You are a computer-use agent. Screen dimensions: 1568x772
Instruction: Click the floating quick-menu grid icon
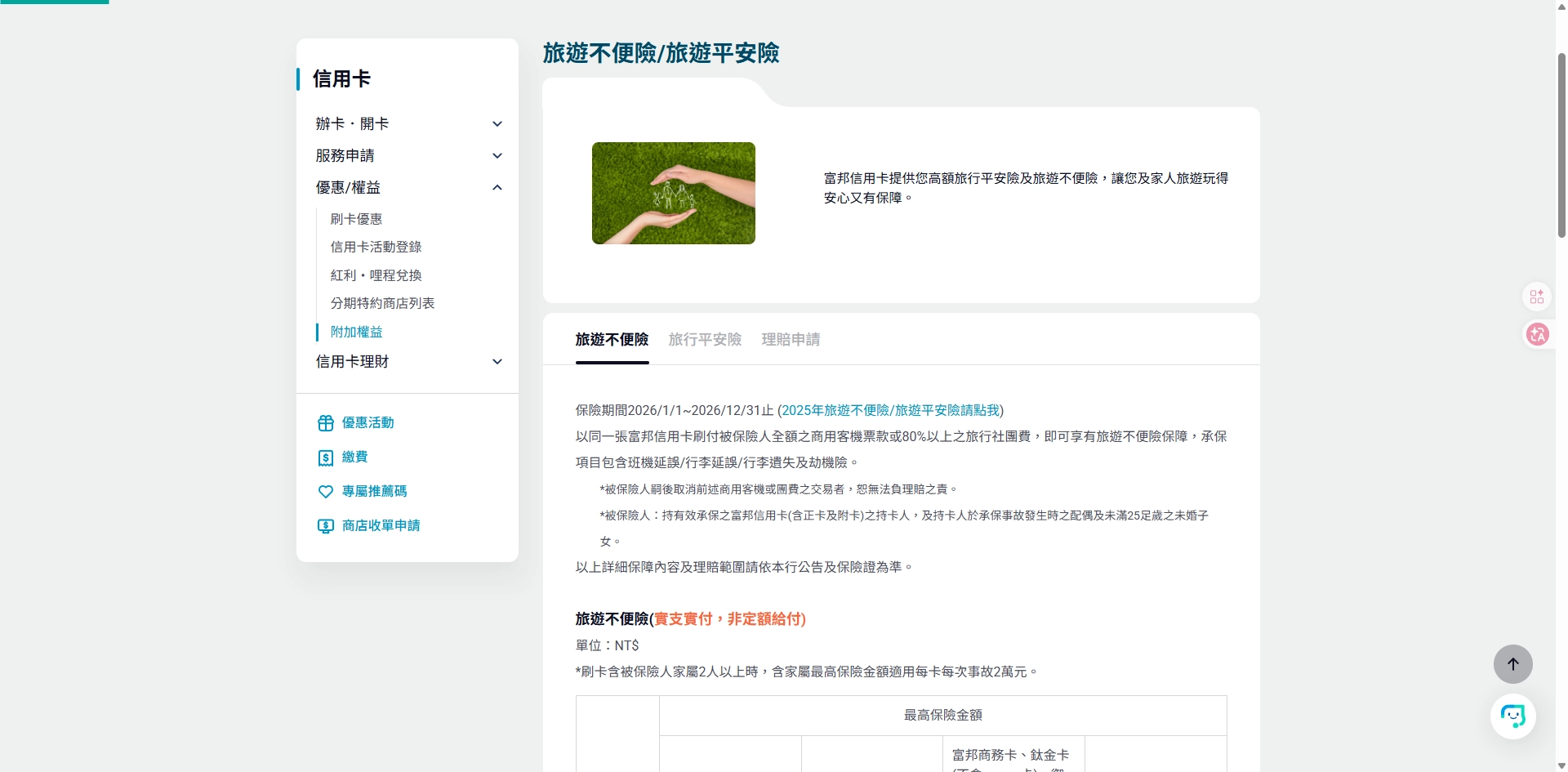(1537, 297)
